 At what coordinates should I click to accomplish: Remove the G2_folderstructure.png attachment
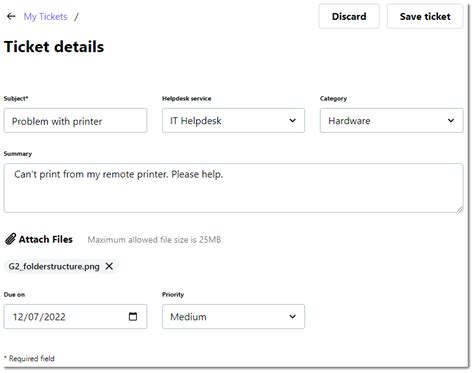pos(109,266)
